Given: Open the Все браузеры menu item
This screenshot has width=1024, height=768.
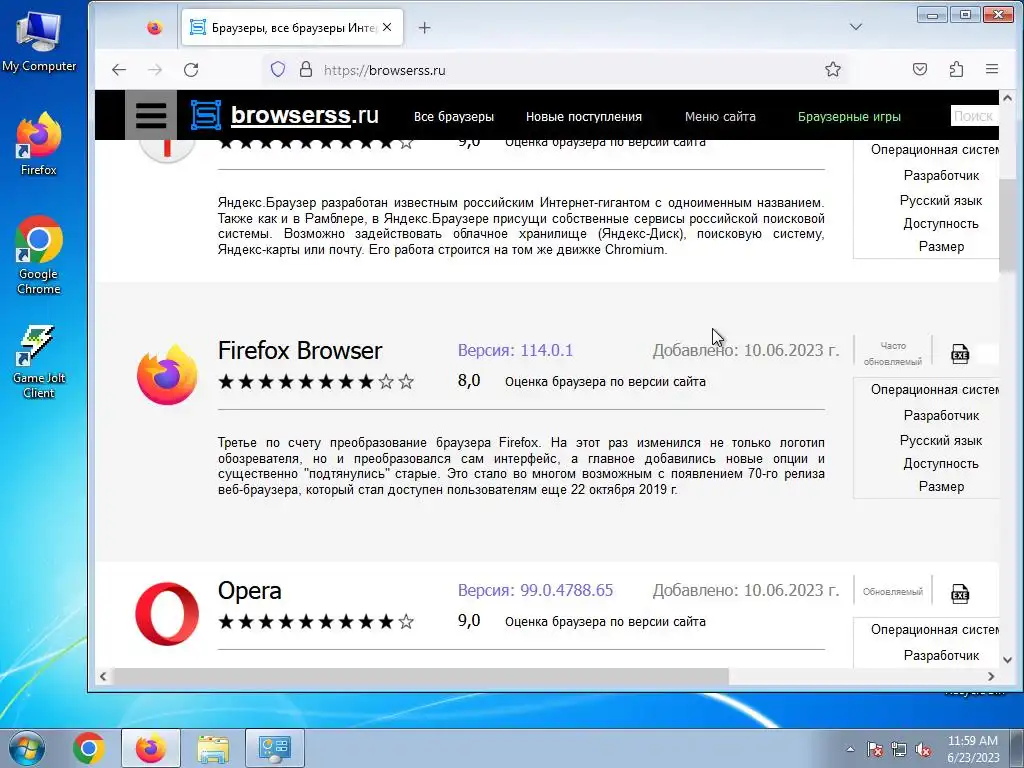Looking at the screenshot, I should [454, 116].
